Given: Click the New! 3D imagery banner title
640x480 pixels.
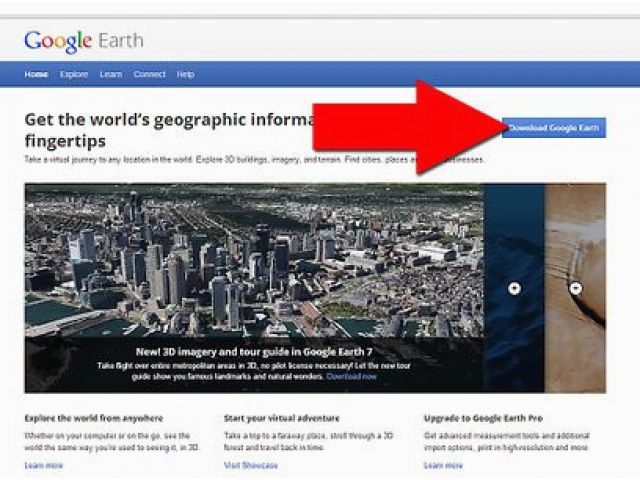Looking at the screenshot, I should [254, 352].
